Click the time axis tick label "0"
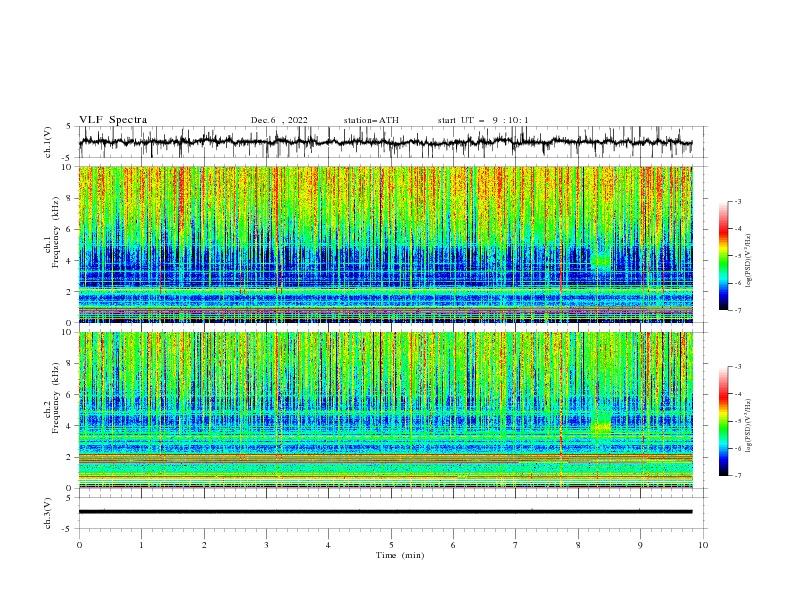The image size is (792, 612). click(79, 545)
